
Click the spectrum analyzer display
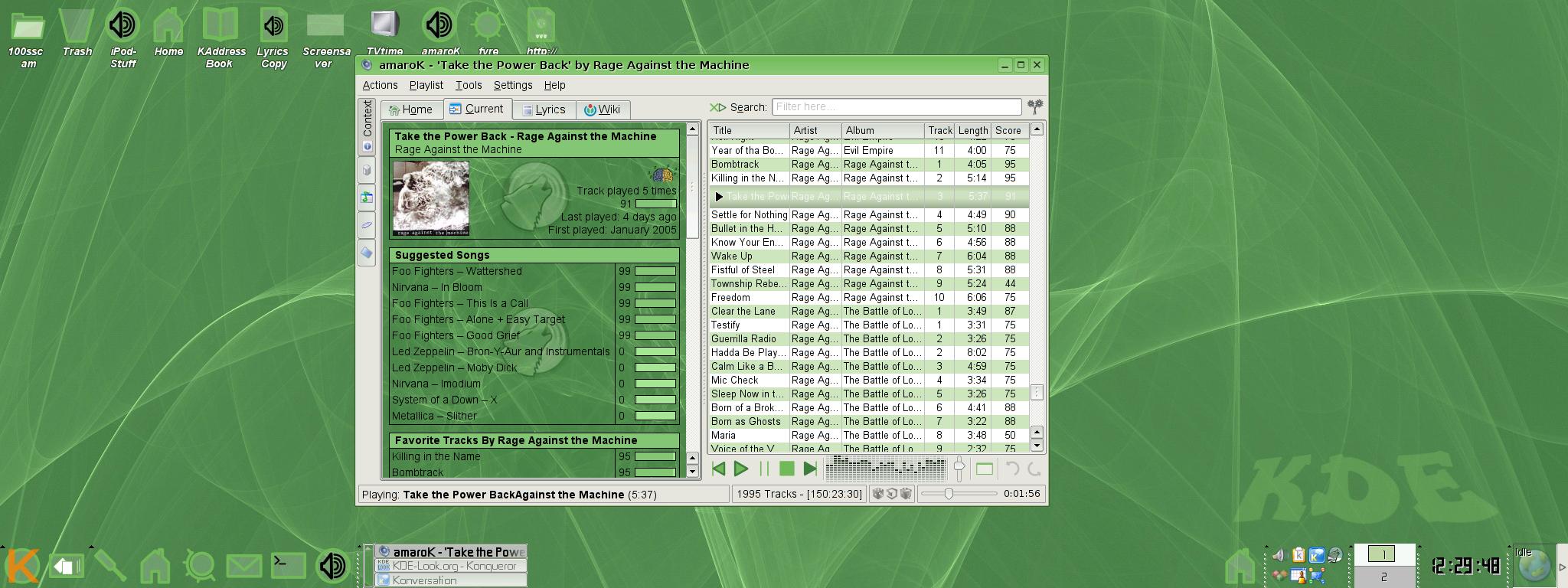pos(887,468)
